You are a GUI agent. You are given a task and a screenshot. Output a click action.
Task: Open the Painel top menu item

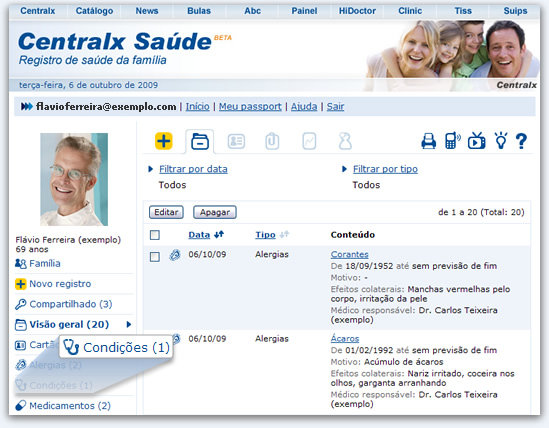[x=304, y=11]
